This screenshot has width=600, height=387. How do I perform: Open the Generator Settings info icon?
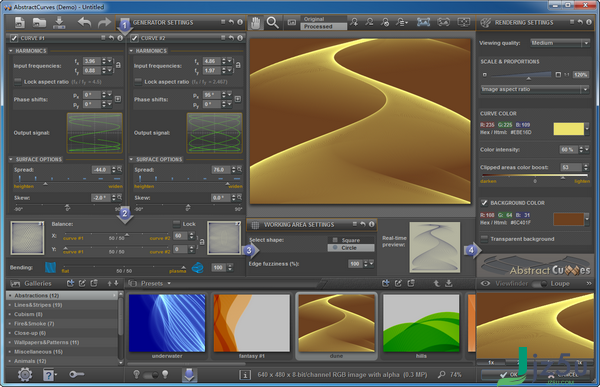pyautogui.click(x=240, y=23)
